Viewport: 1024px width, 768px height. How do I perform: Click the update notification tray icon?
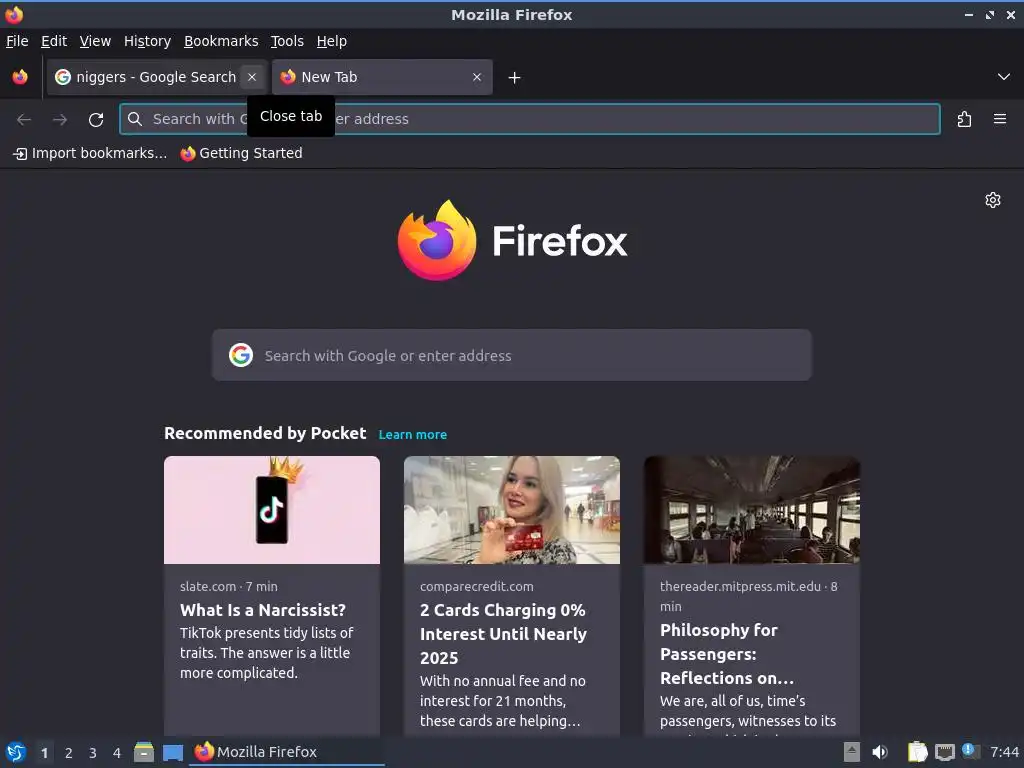click(970, 752)
